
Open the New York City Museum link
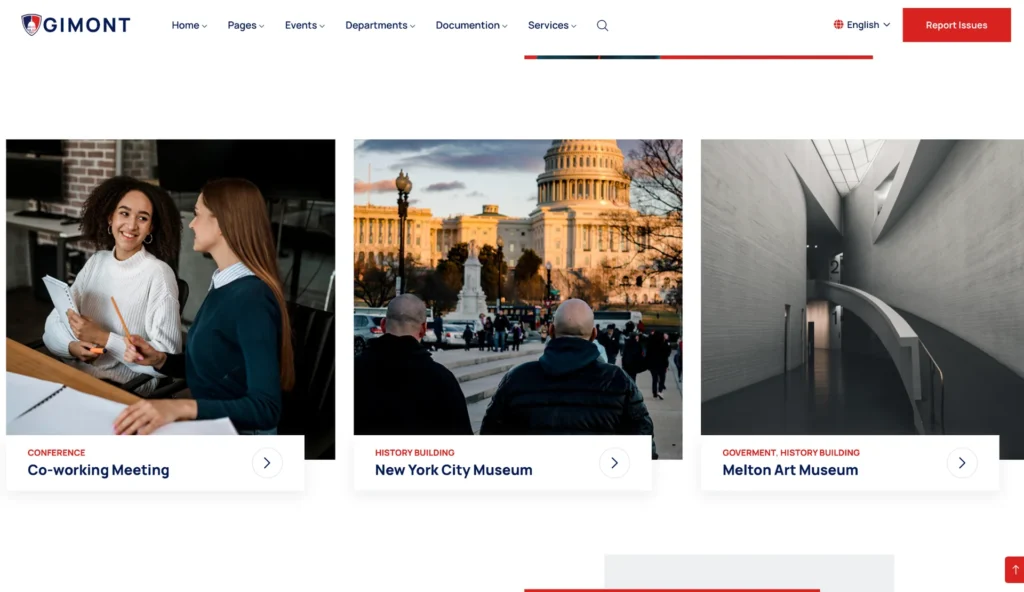[453, 470]
